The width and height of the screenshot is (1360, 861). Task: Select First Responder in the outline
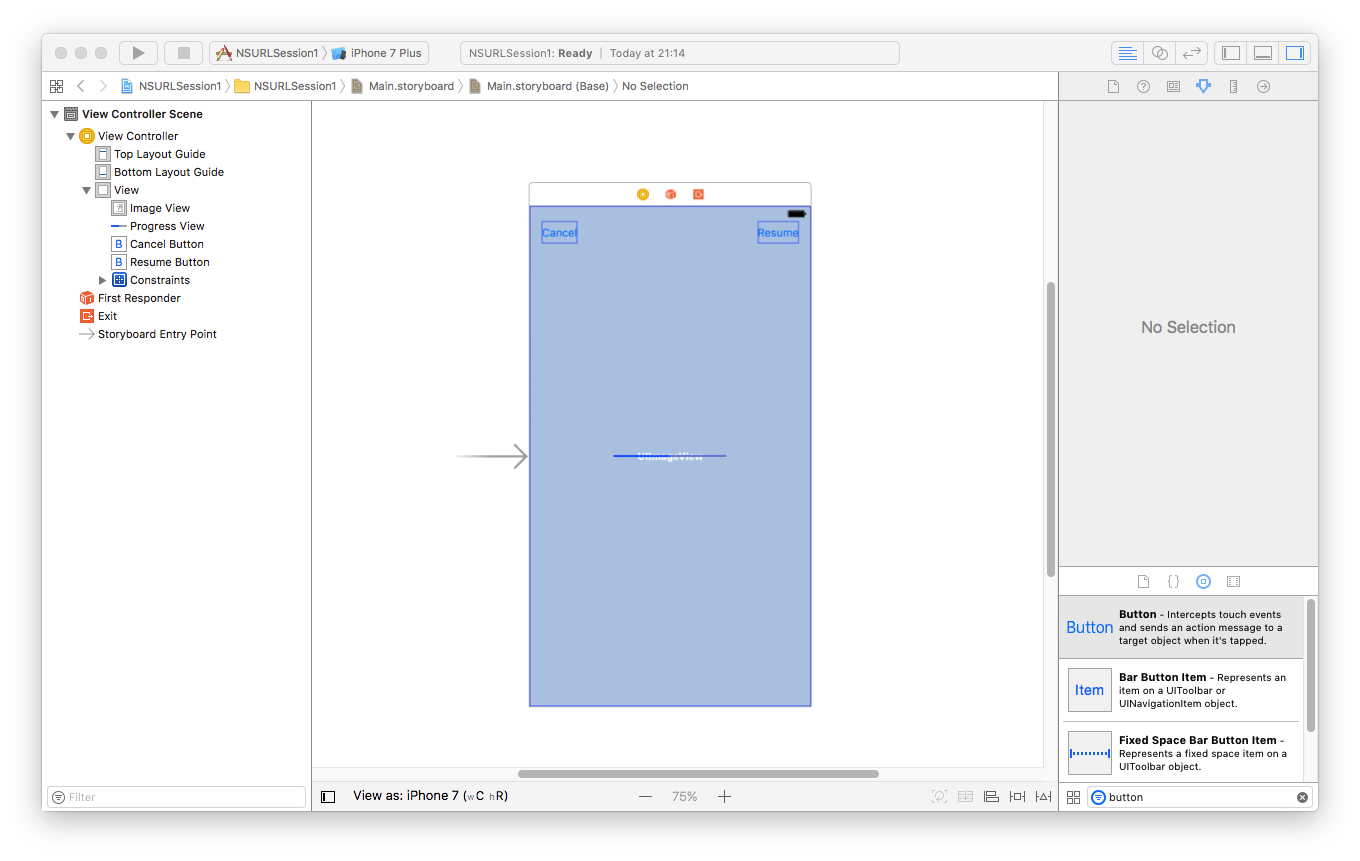139,298
